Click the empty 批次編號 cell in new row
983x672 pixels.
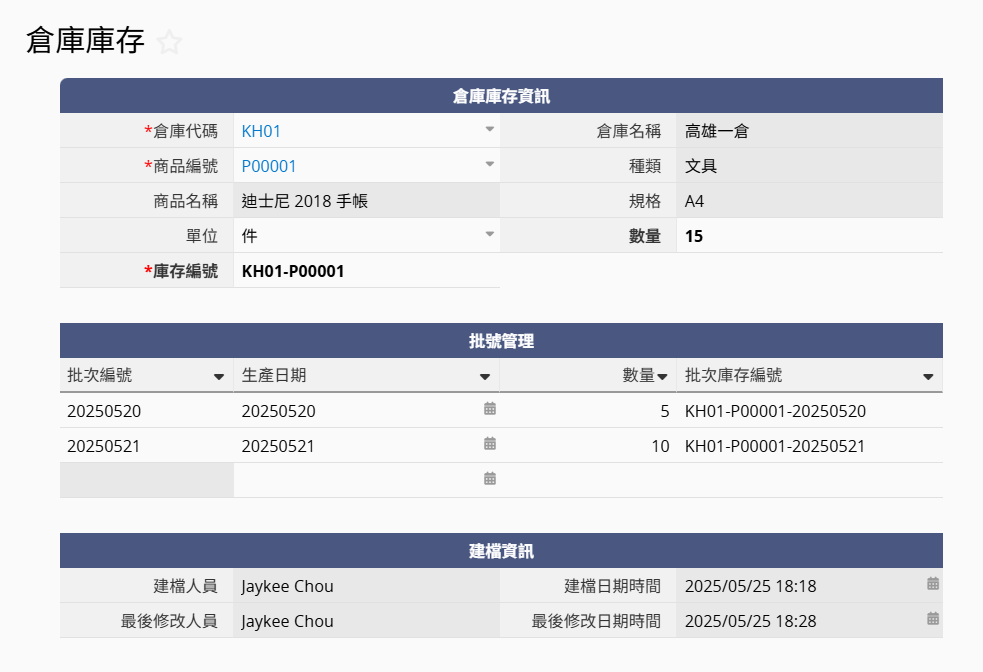coord(146,480)
